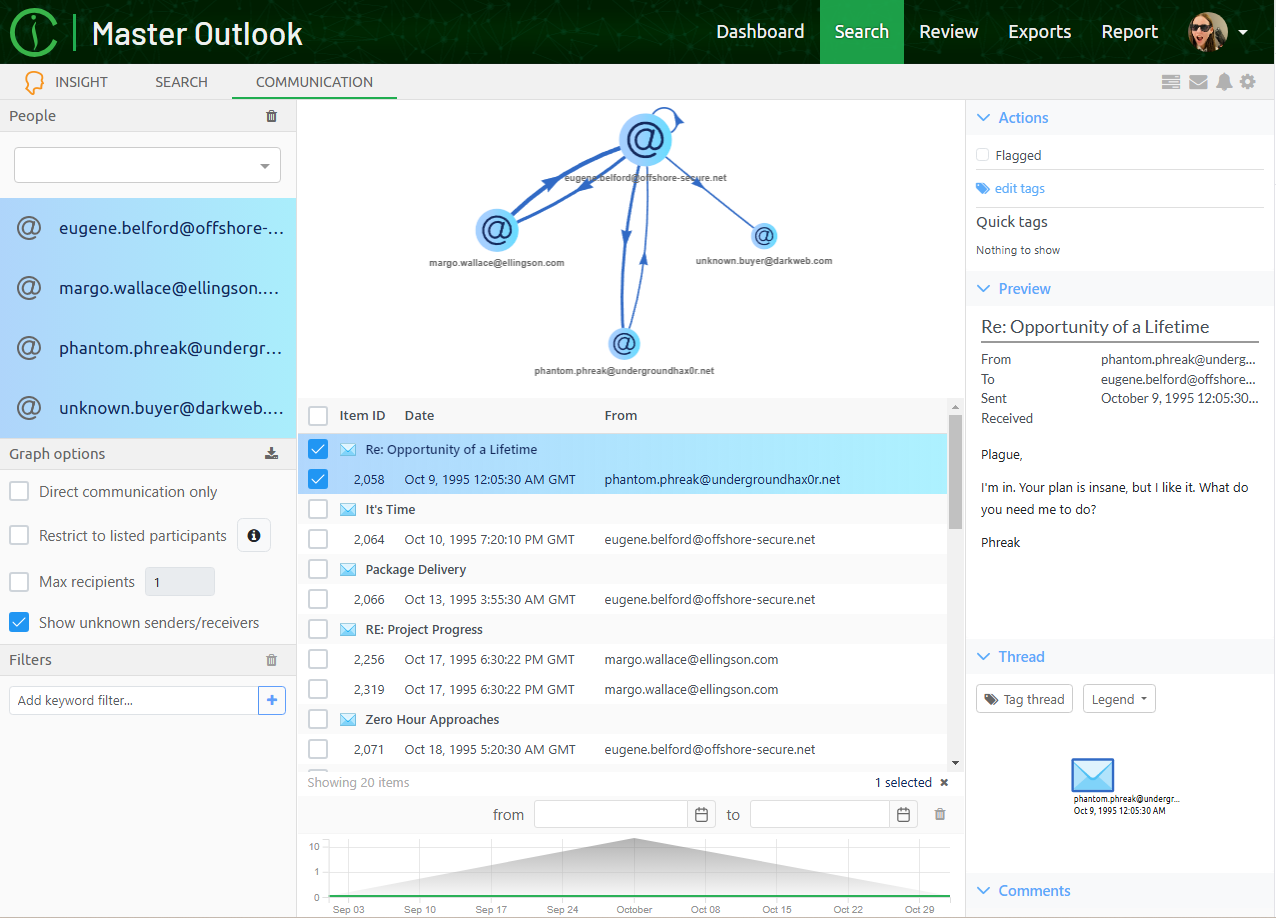The width and height of the screenshot is (1276, 918).
Task: Clear the People list with the trash icon
Action: (271, 115)
